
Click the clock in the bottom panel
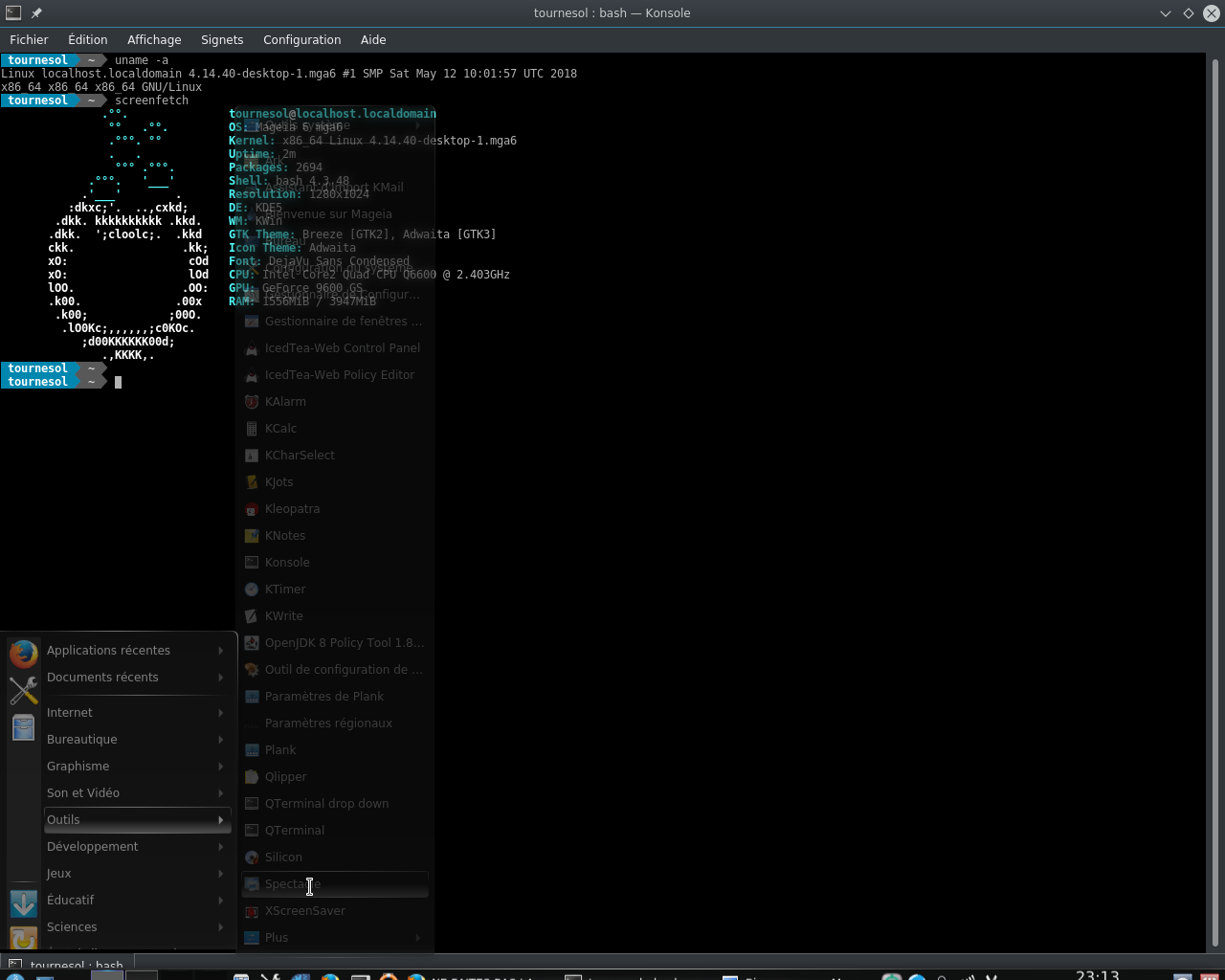tap(1097, 975)
